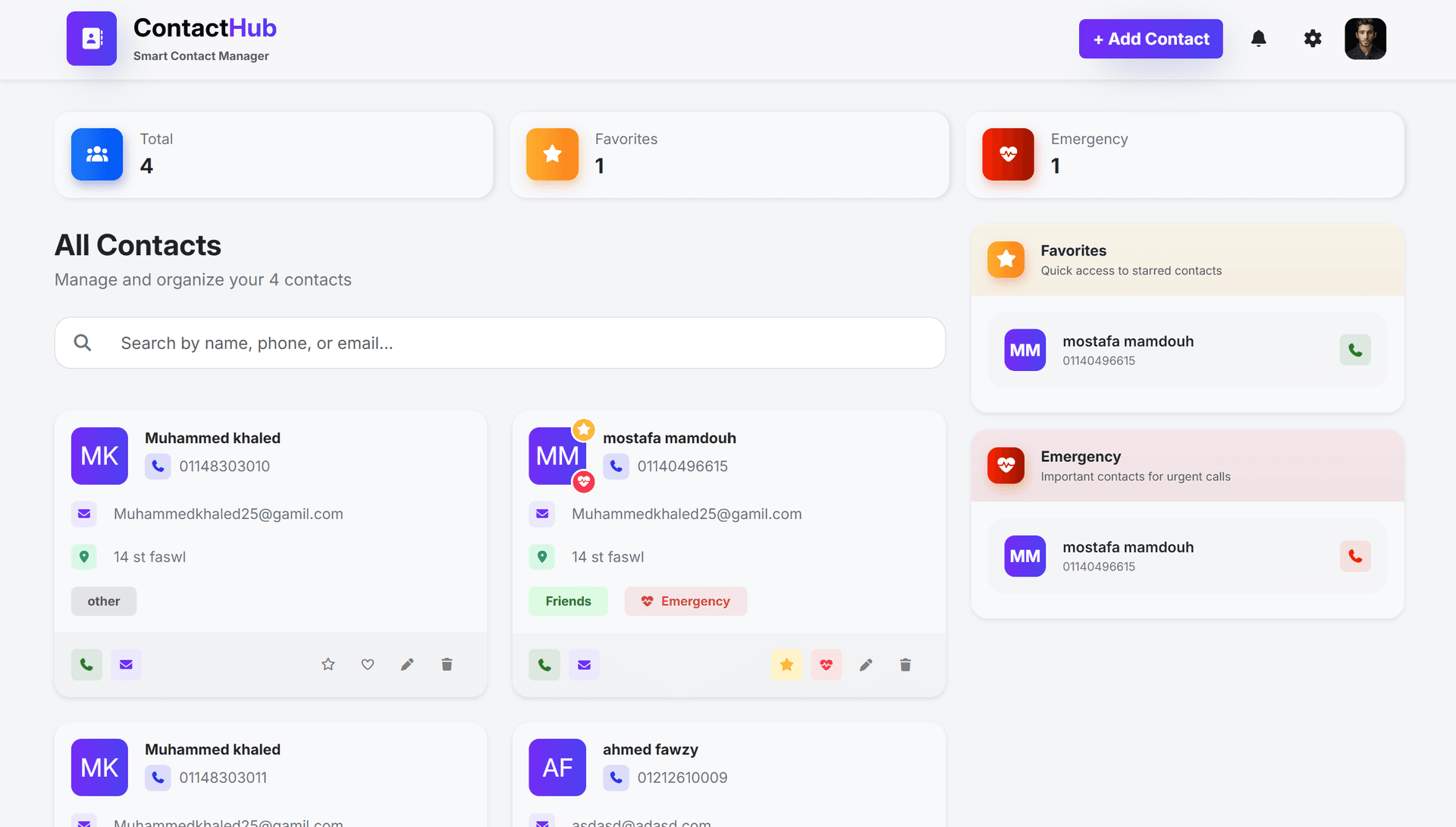Click the MM avatar in the Favorites panel

[1025, 350]
